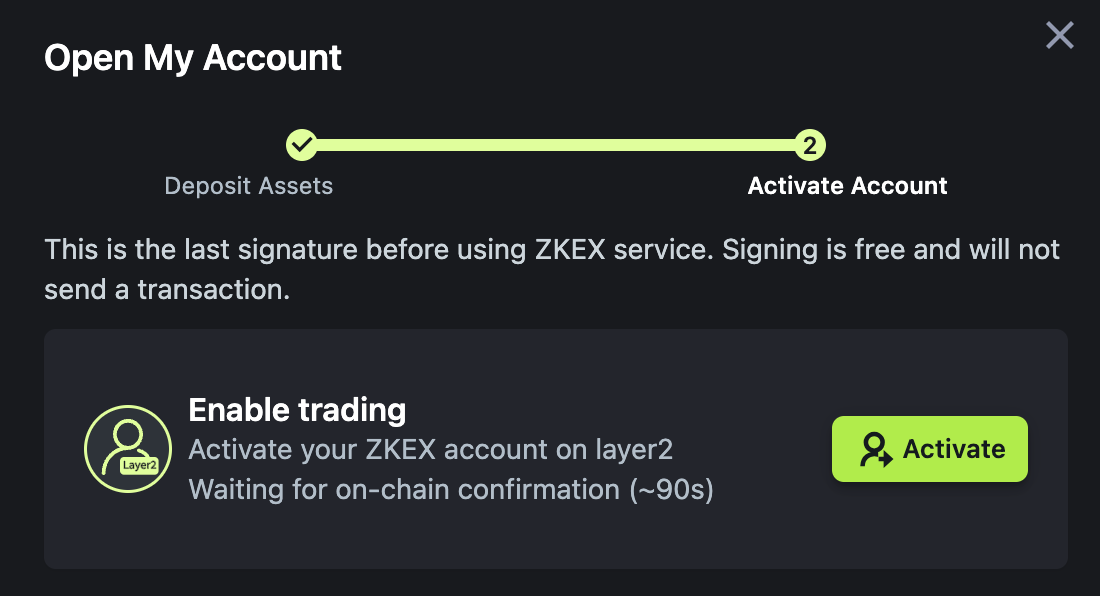1100x596 pixels.
Task: Close the Open My Account dialog
Action: point(1059,36)
